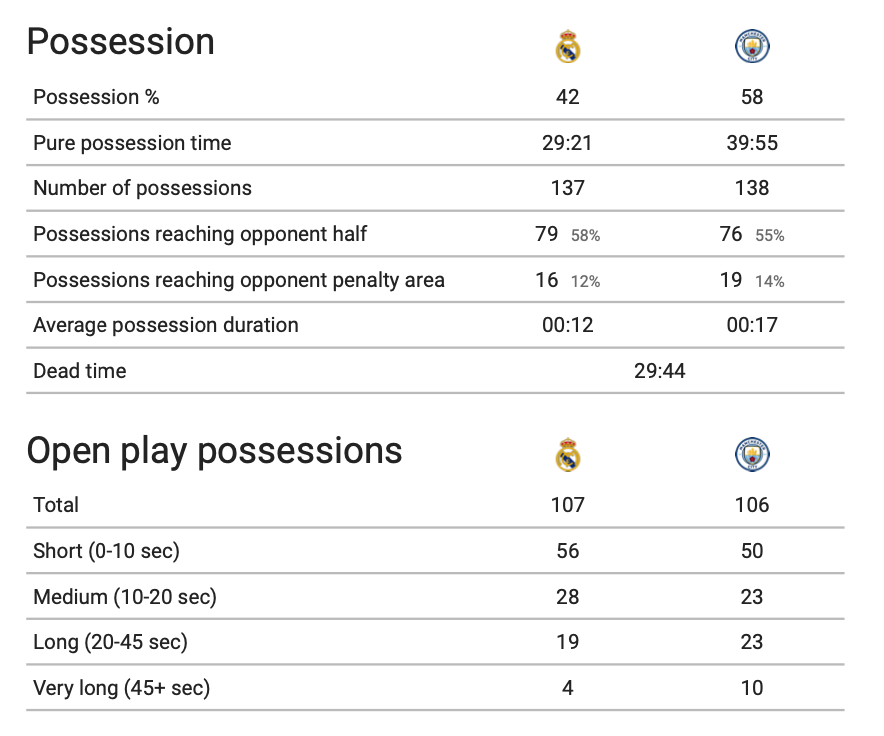884x736 pixels.
Task: Click Manchester City crest in Possession header
Action: pos(752,46)
